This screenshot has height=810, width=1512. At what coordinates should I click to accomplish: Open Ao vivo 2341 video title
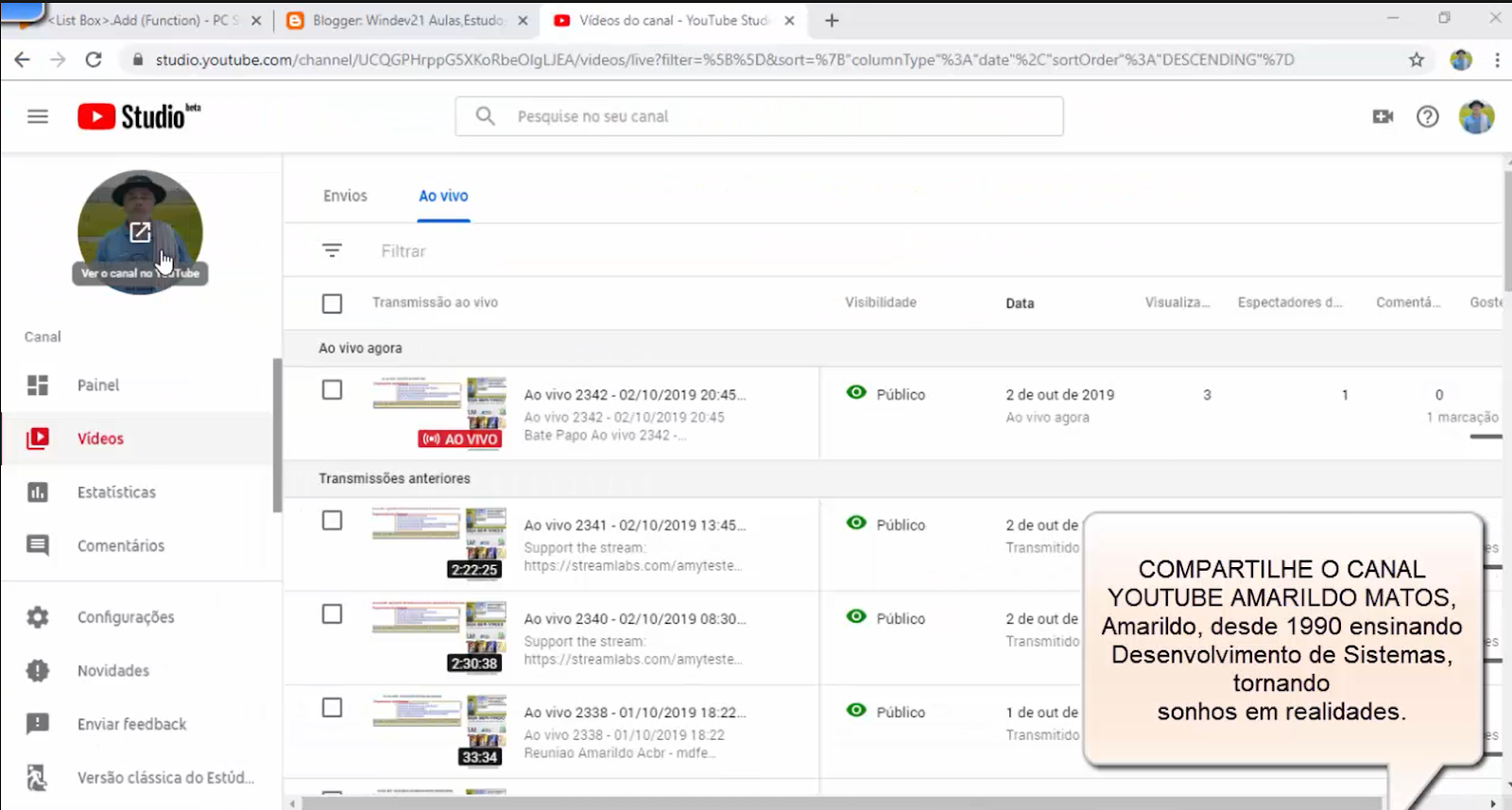[634, 525]
